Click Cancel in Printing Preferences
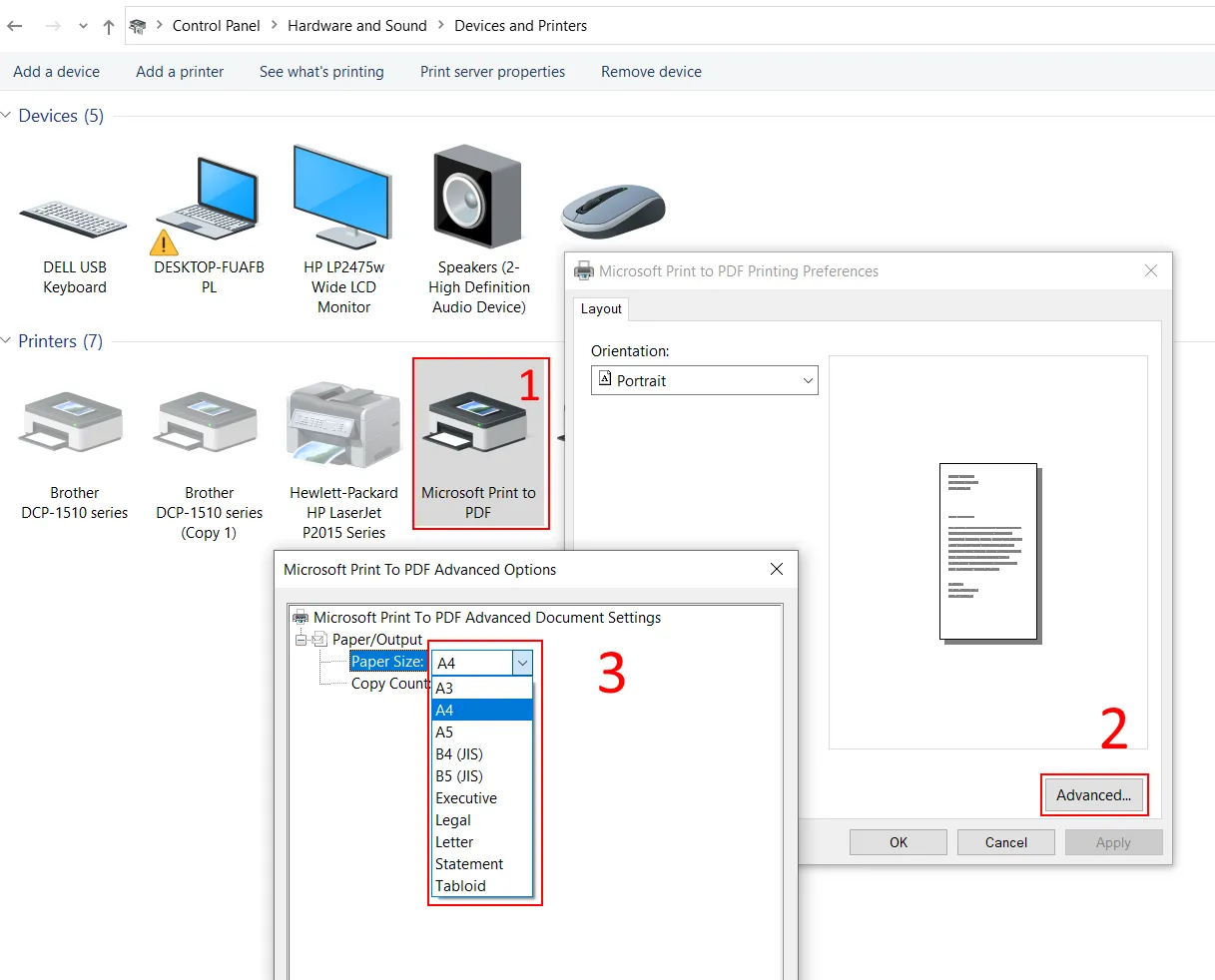Viewport: 1215px width, 980px height. pyautogui.click(x=1006, y=842)
